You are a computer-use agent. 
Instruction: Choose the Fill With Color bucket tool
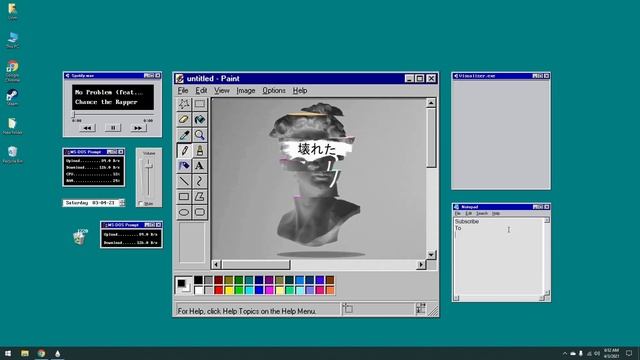[200, 120]
